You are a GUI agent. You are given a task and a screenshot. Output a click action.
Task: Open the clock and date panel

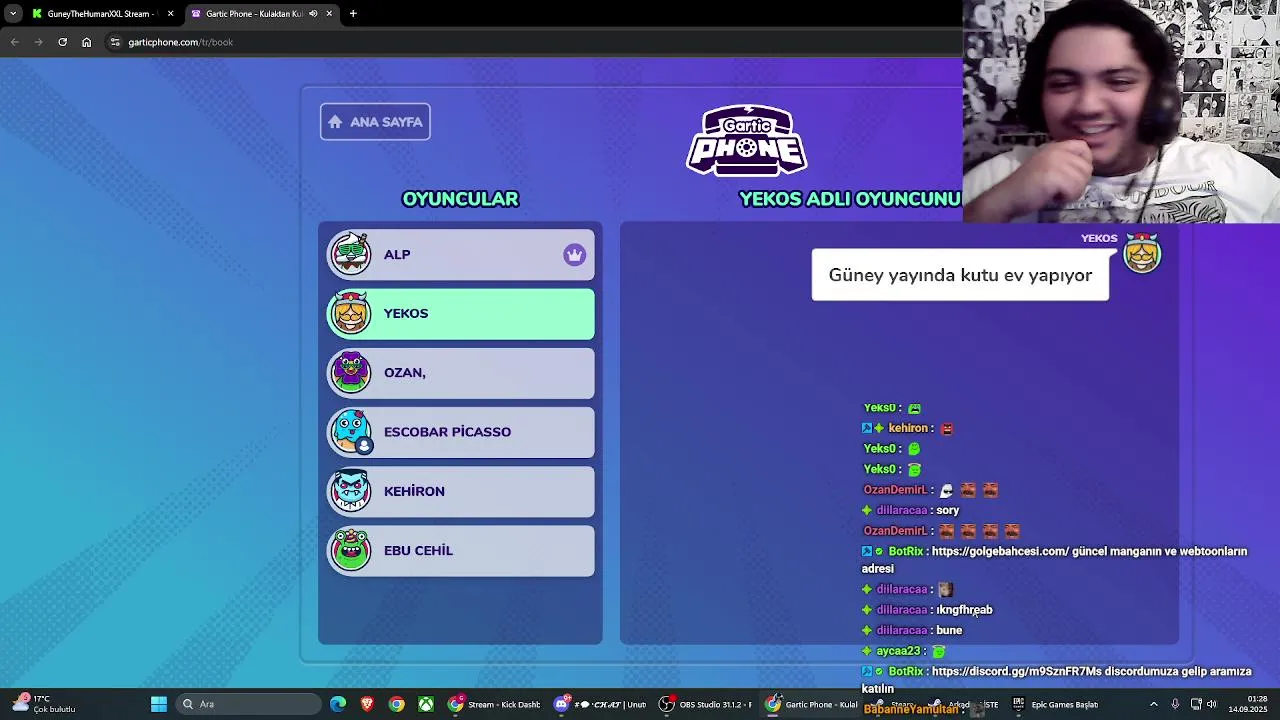1249,704
